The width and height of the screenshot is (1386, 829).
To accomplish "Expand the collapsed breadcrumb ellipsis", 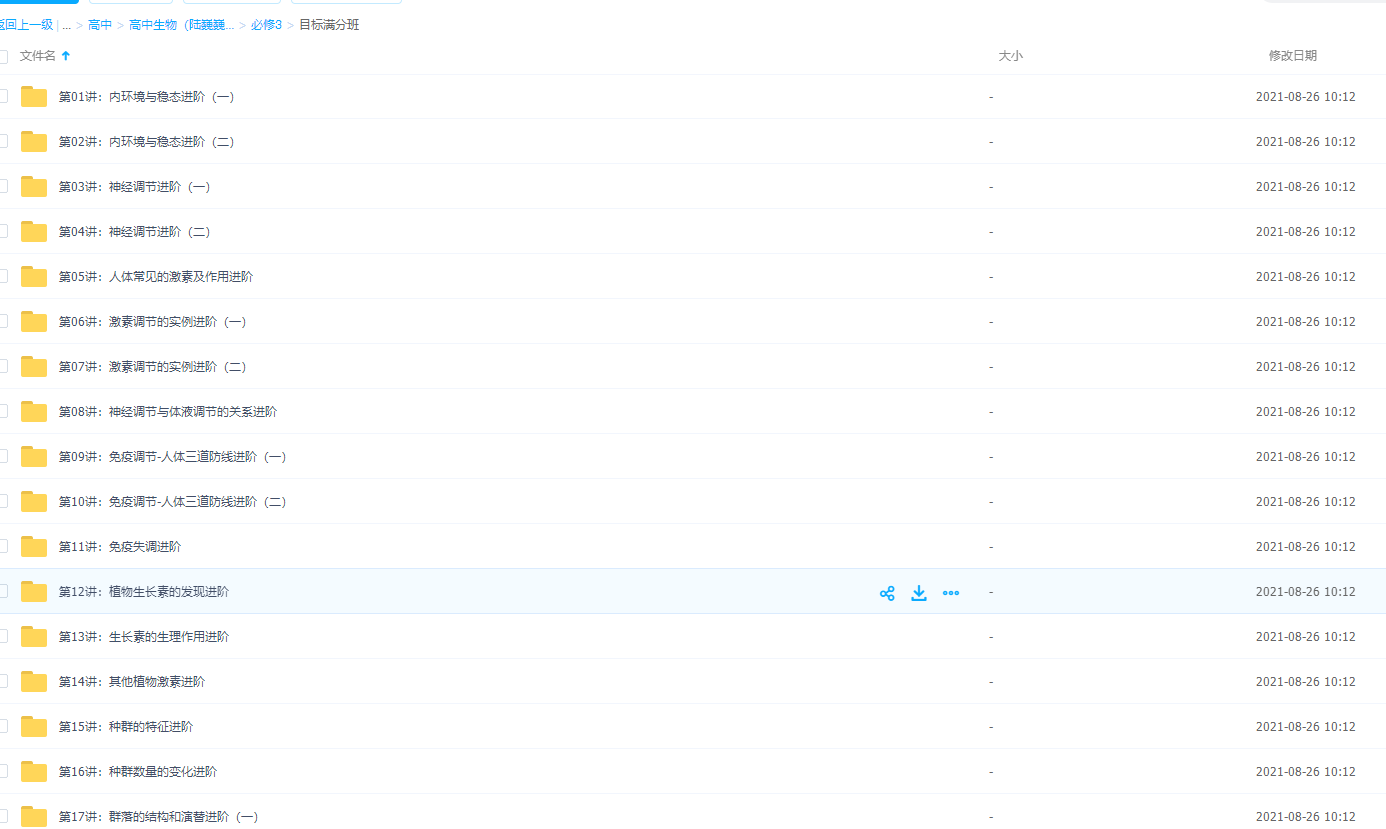I will point(66,25).
